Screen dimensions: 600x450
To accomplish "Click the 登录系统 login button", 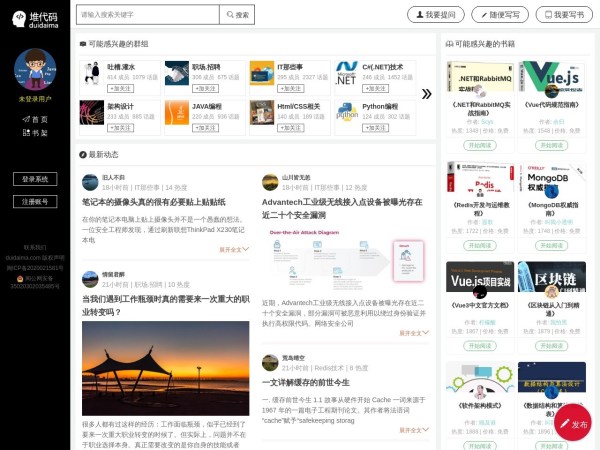I will [35, 179].
